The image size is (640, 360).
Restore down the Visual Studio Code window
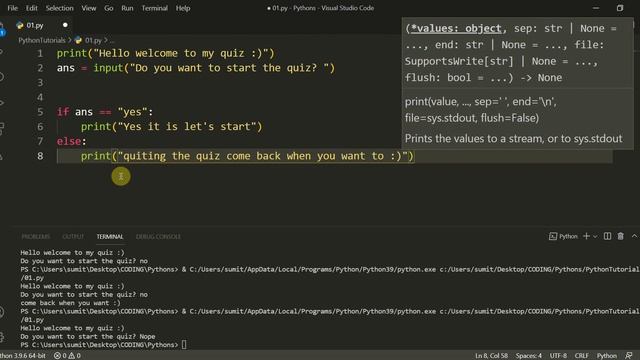tap(620, 8)
